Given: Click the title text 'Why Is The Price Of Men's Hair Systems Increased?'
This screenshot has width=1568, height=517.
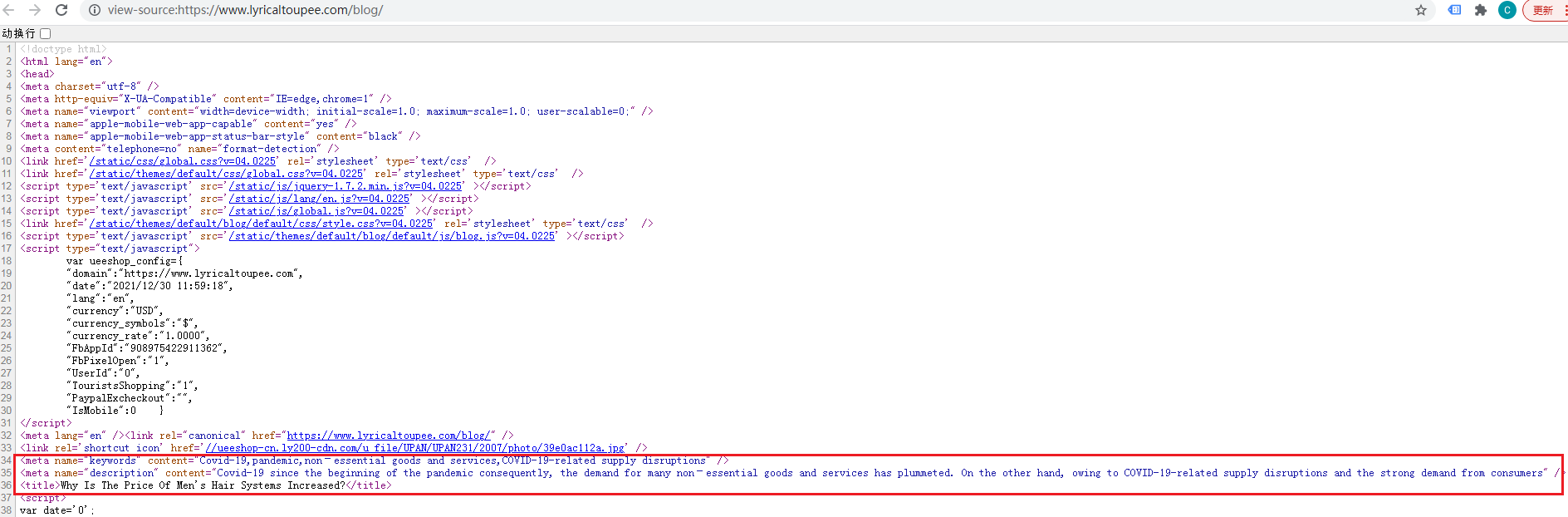Looking at the screenshot, I should click(202, 485).
